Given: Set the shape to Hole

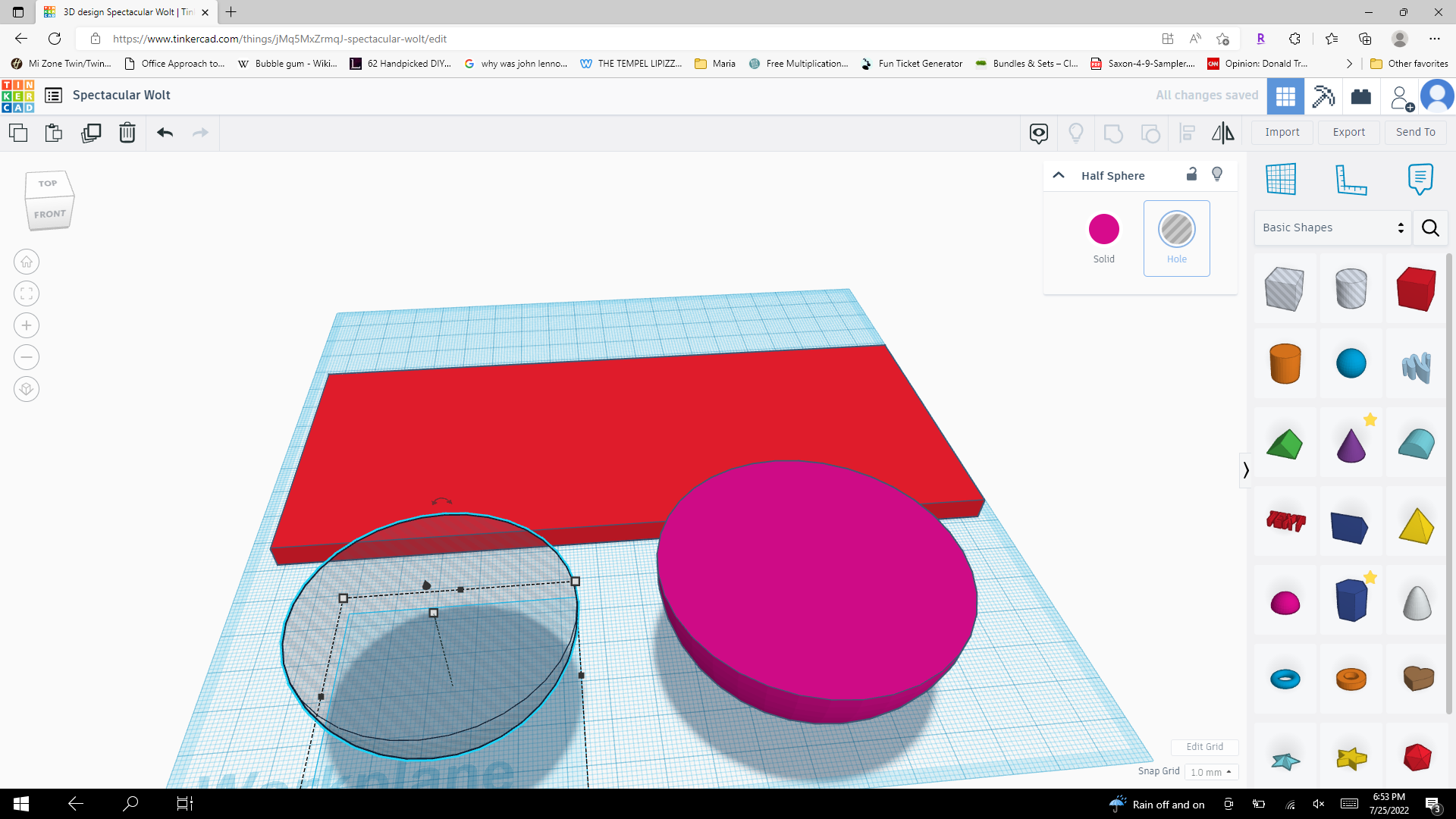Looking at the screenshot, I should pos(1177,238).
